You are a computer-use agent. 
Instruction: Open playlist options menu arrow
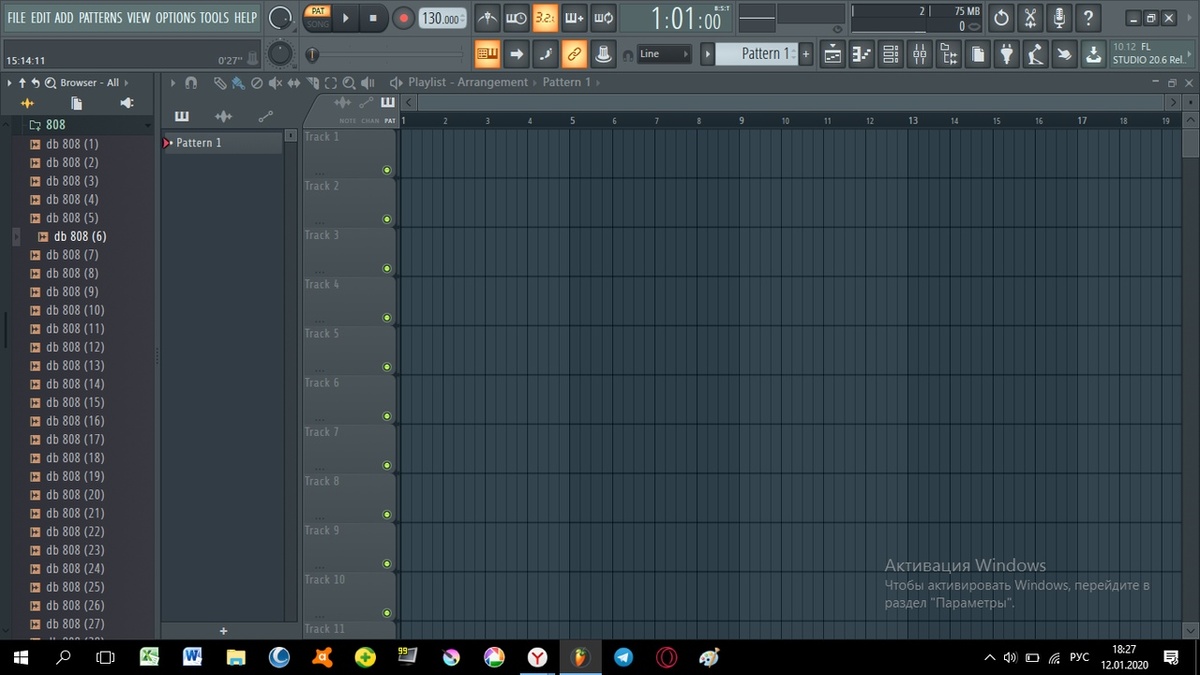[x=172, y=83]
